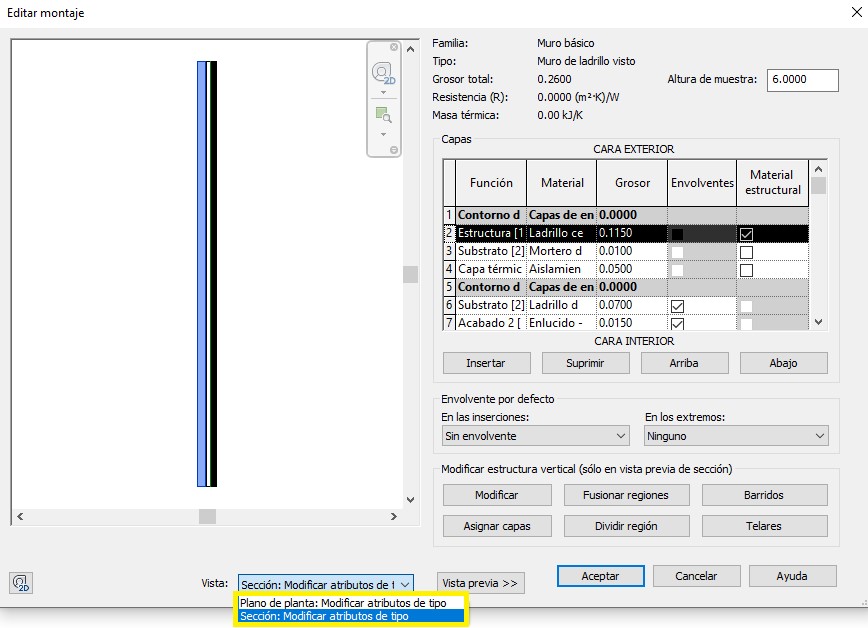This screenshot has height=628, width=868.
Task: Open the 'En los extremos' dropdown
Action: coord(735,436)
